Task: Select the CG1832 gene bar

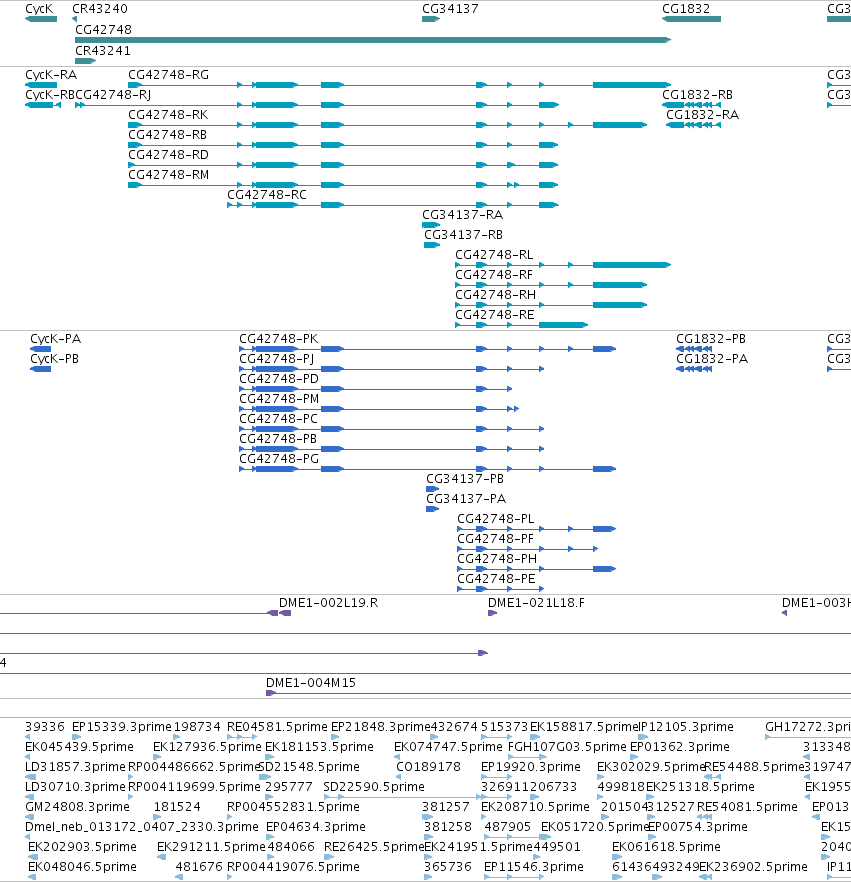Action: 692,19
